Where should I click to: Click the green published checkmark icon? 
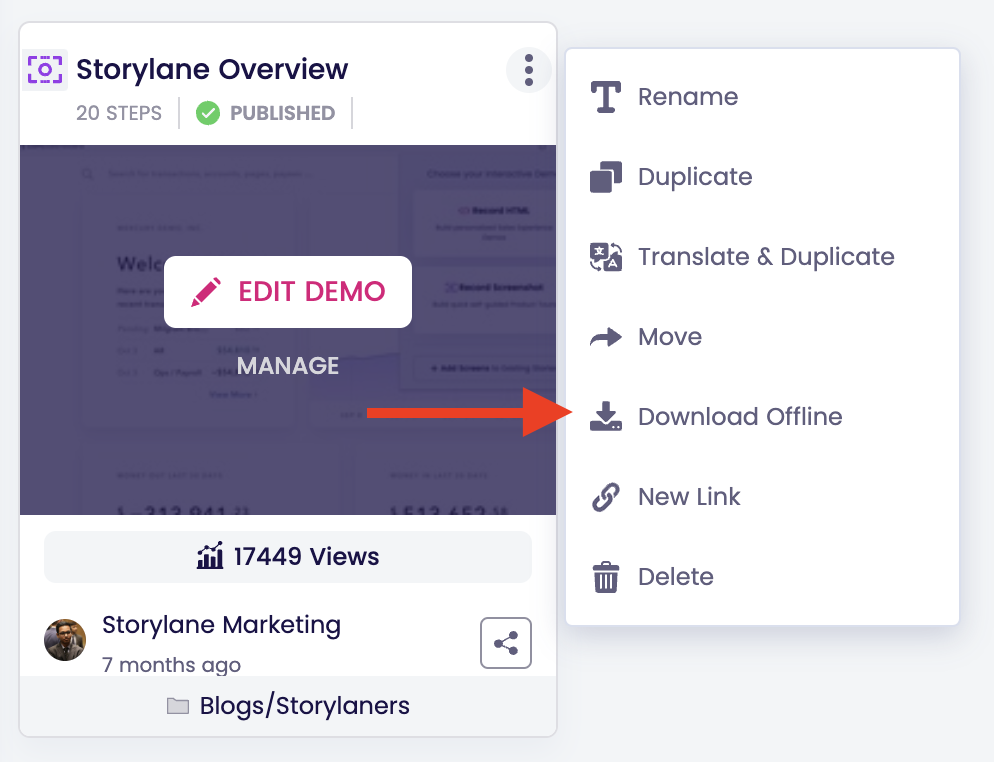pos(208,113)
